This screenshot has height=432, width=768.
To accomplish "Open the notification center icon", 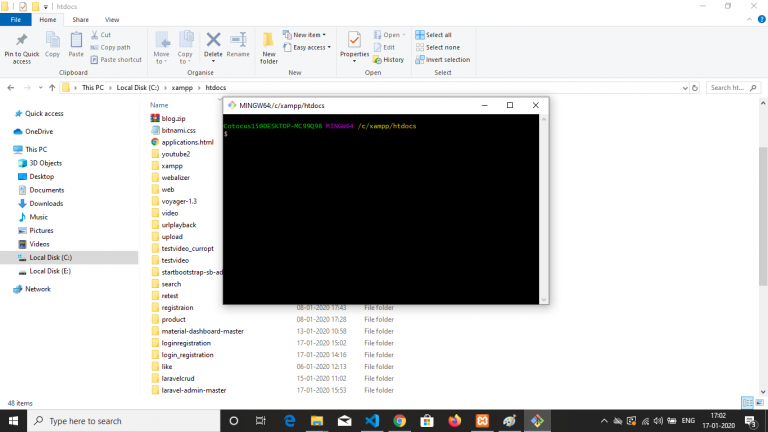I will click(751, 421).
